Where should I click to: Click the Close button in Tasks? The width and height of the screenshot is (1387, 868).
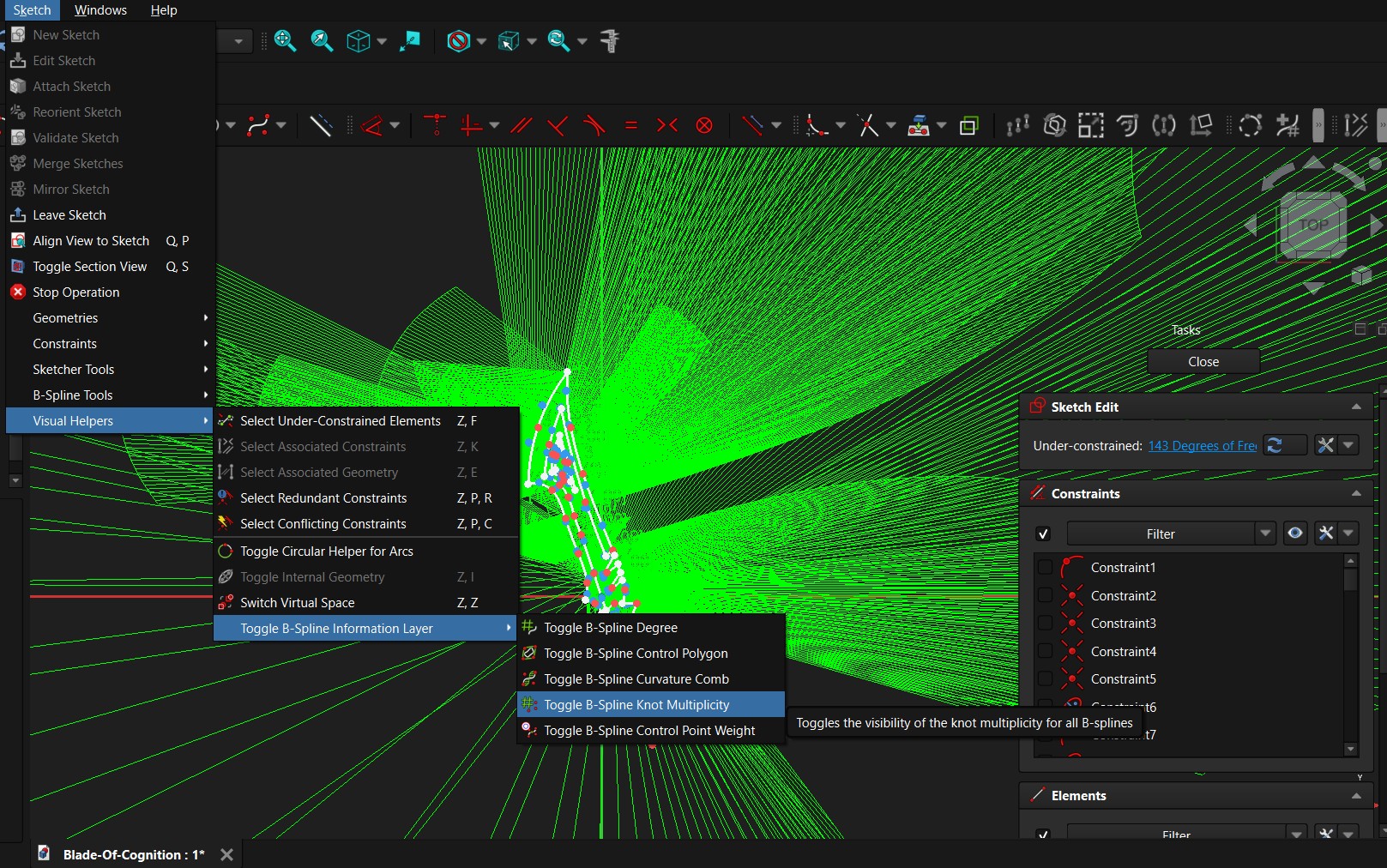coord(1203,361)
